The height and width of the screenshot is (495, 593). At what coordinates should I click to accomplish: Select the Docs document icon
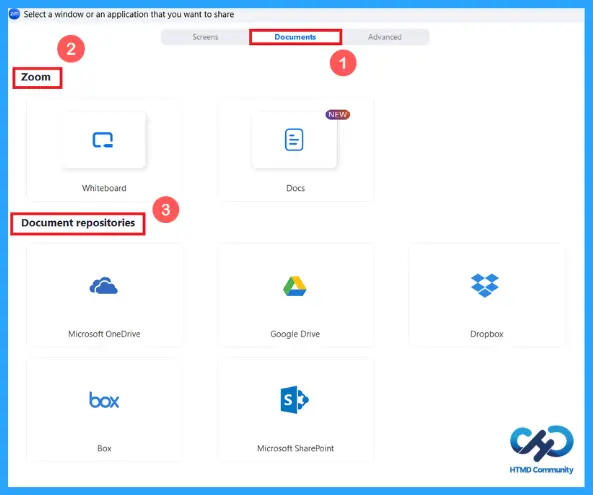tap(294, 140)
